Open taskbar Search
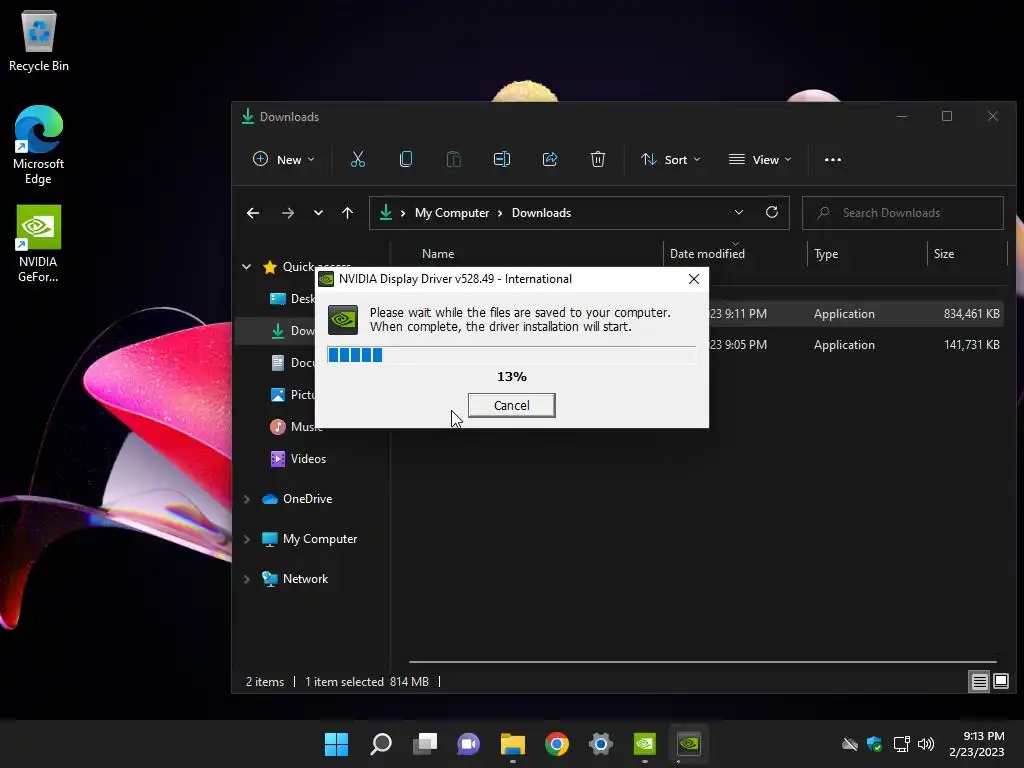1024x768 pixels. (x=381, y=744)
